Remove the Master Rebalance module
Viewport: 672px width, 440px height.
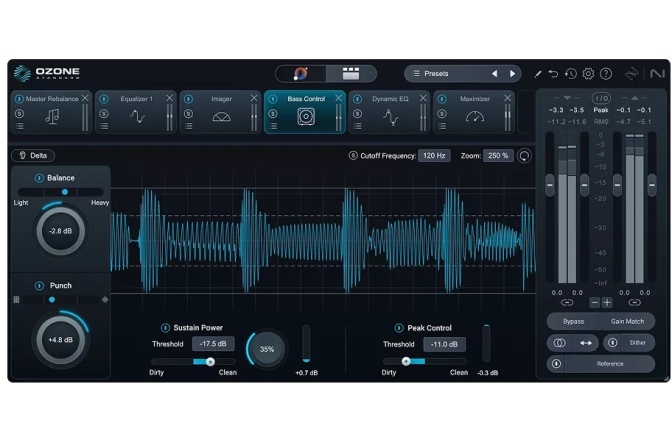click(x=85, y=98)
